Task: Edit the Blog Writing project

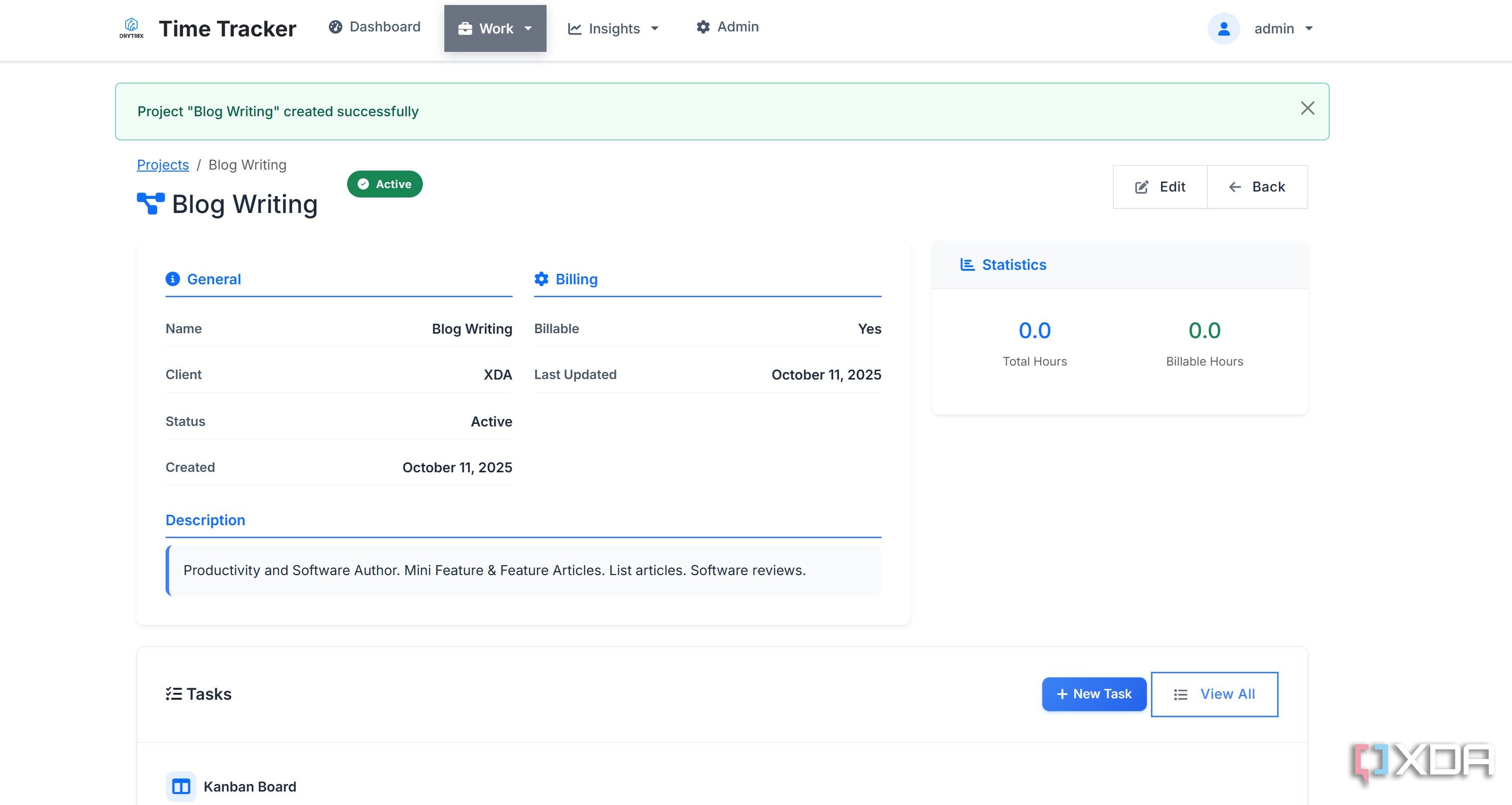Action: 1160,187
